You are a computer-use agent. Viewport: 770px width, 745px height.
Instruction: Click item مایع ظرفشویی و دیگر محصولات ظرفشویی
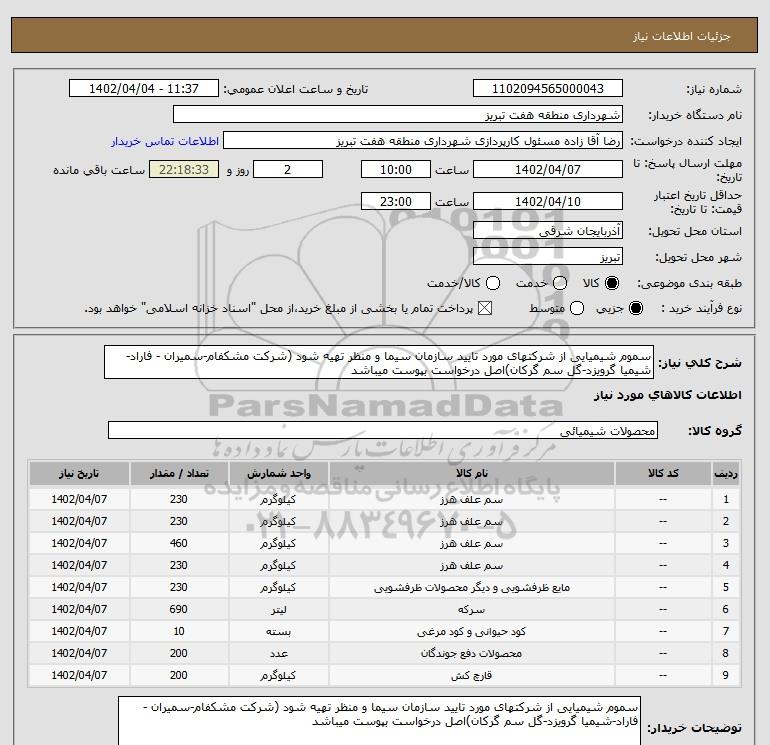(x=471, y=587)
